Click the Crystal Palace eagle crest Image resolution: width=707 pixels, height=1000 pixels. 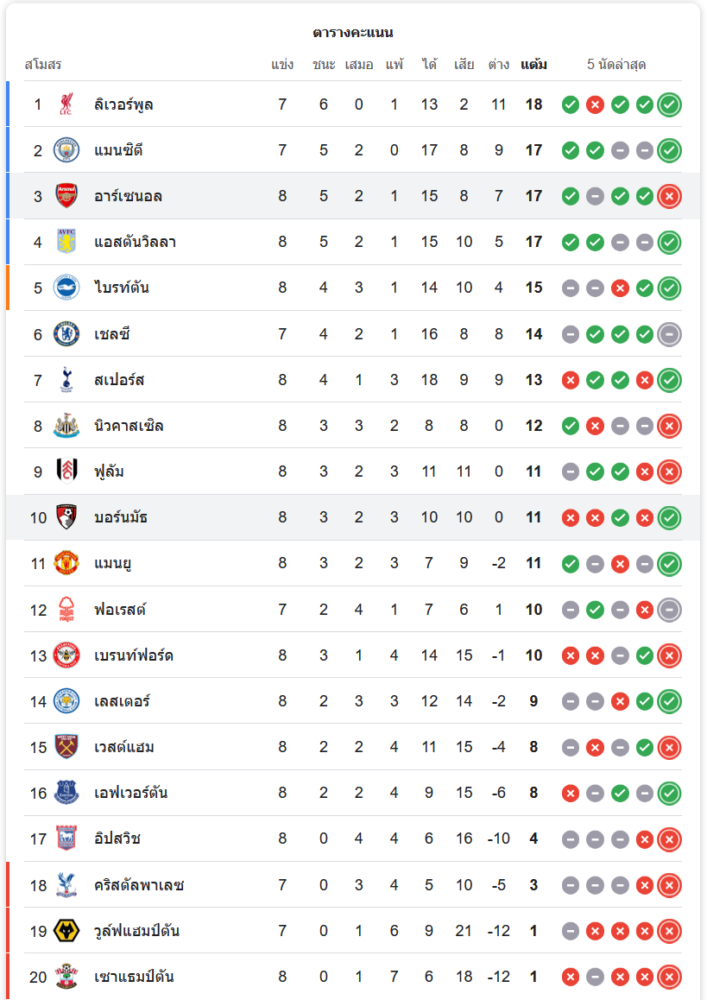coord(66,885)
